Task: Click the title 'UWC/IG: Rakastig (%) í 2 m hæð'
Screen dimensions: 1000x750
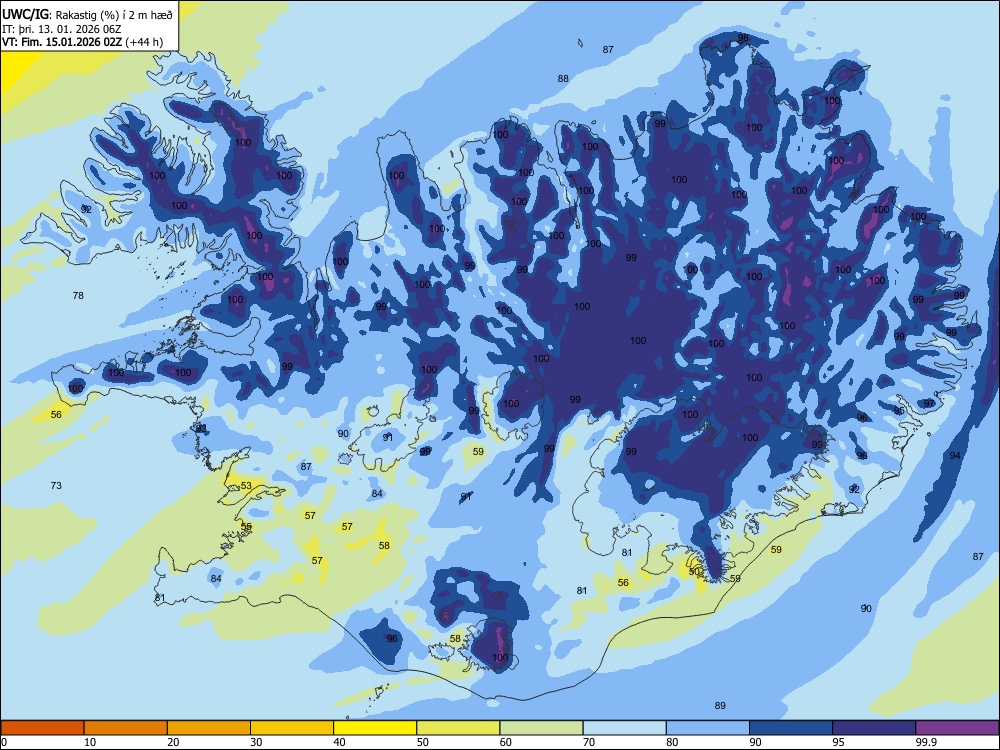Action: click(x=87, y=15)
